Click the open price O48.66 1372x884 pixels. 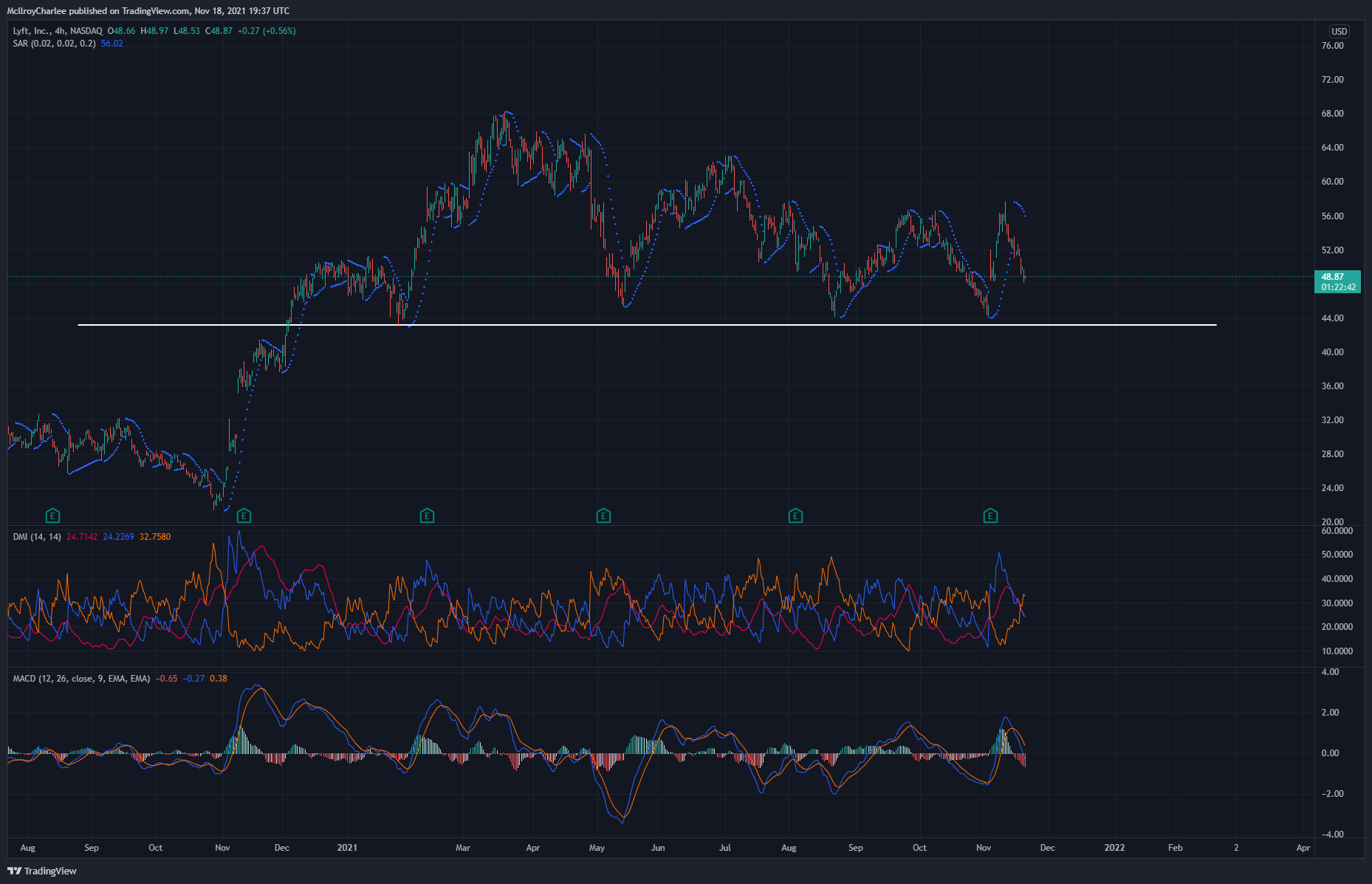tap(122, 31)
